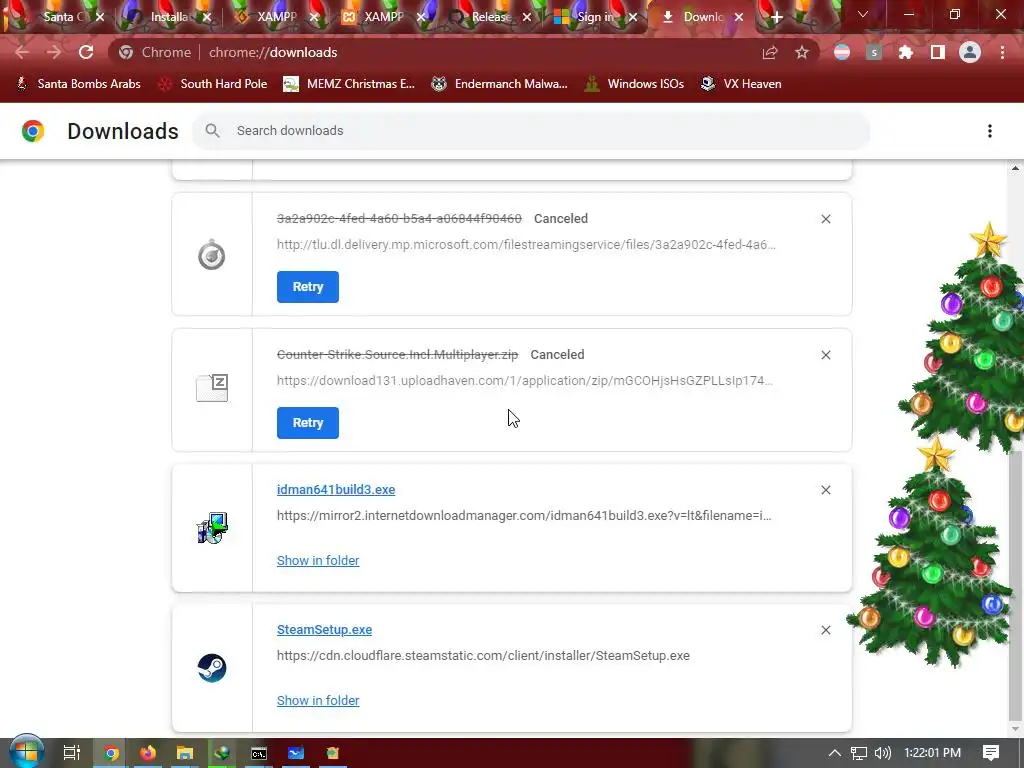The height and width of the screenshot is (768, 1024).
Task: Bookmark this page with the star icon
Action: [x=802, y=52]
